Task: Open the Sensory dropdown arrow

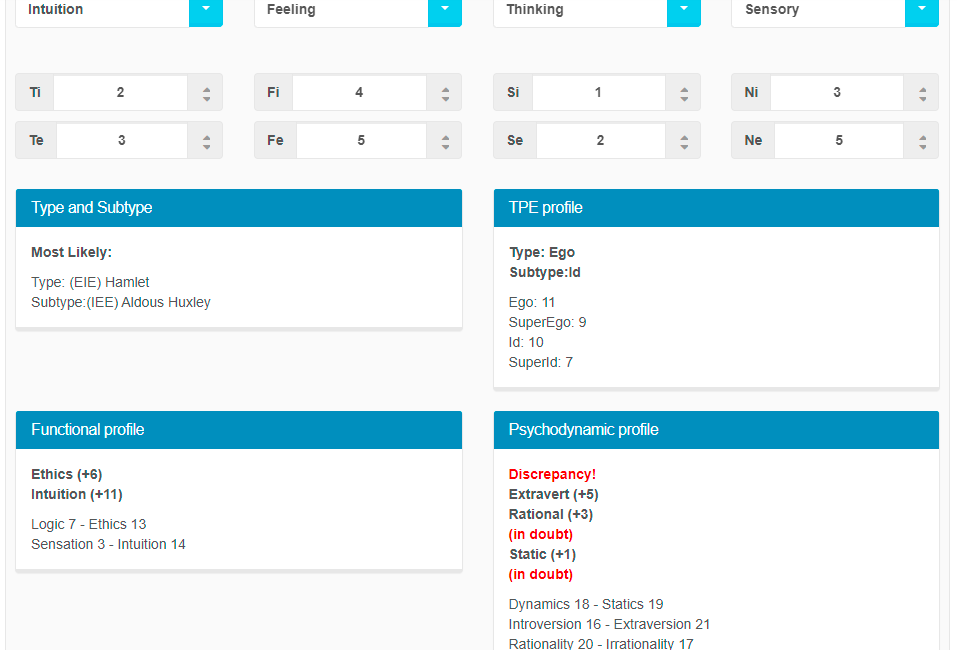Action: click(922, 11)
